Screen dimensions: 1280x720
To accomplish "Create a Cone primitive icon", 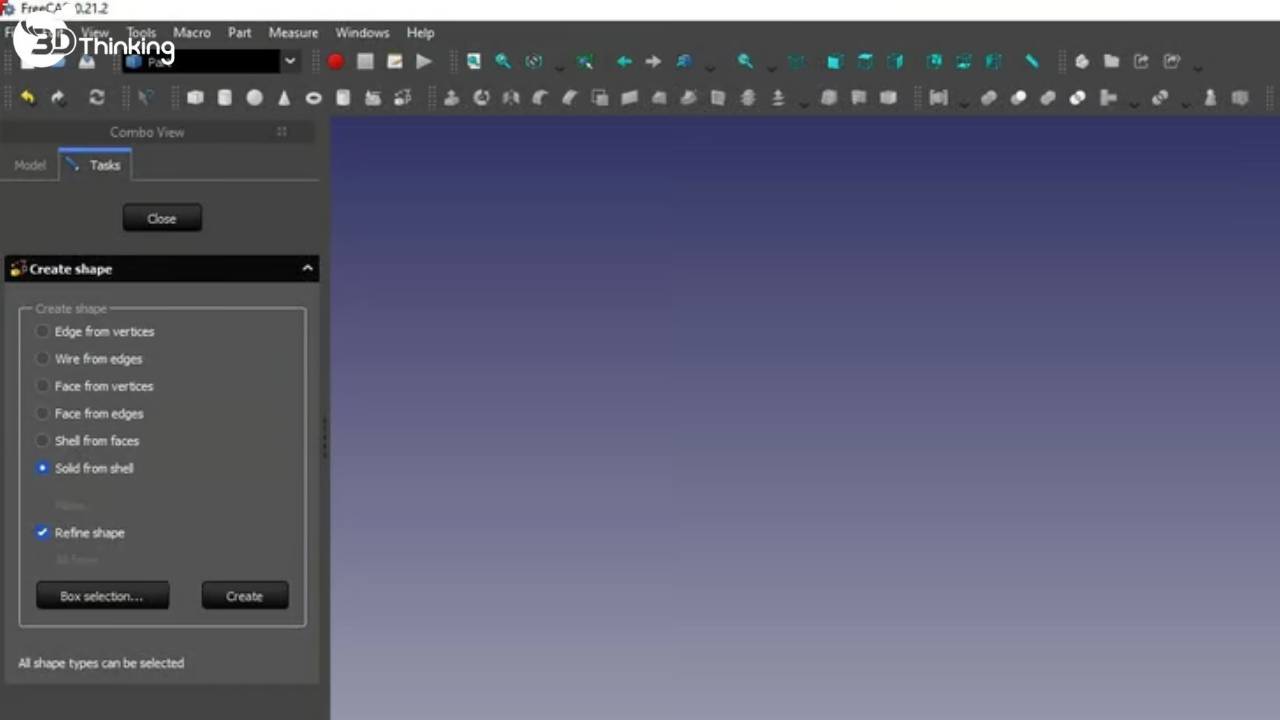I will point(284,98).
